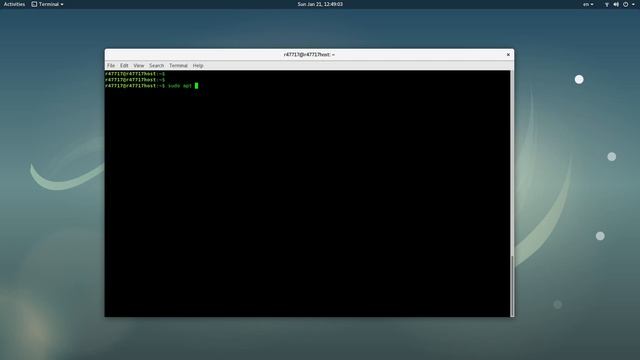This screenshot has height=360, width=640.
Task: Open the 'en' keyboard layout selector
Action: coord(588,4)
